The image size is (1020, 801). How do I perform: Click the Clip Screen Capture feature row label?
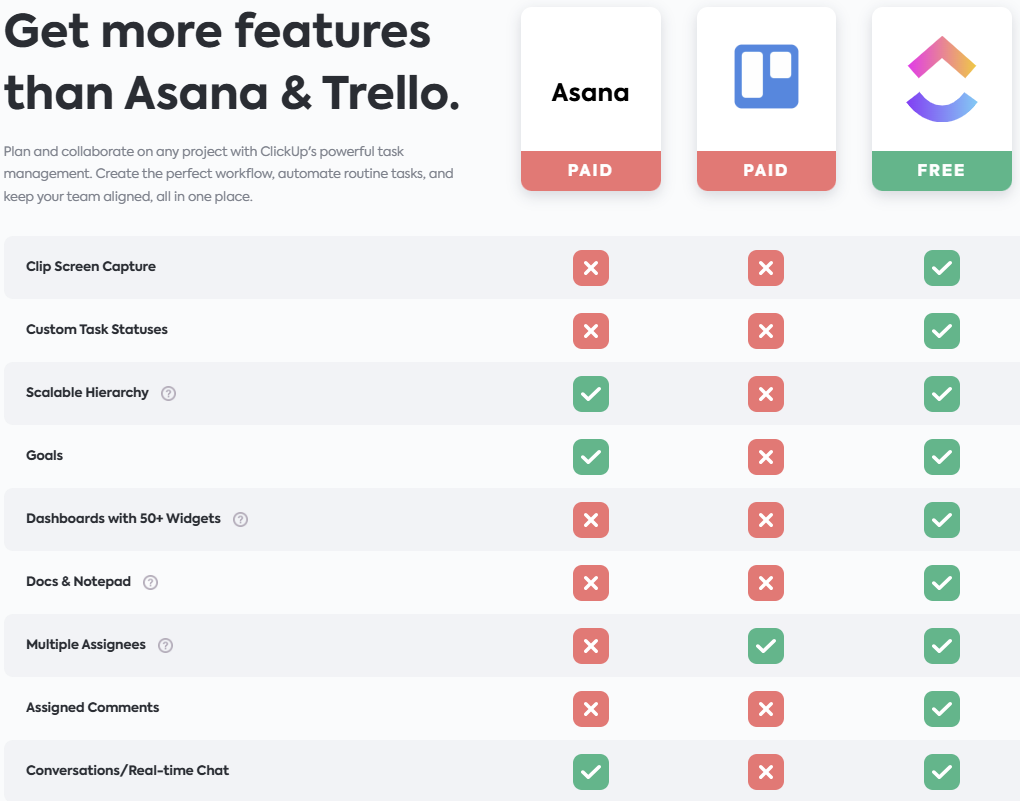91,266
